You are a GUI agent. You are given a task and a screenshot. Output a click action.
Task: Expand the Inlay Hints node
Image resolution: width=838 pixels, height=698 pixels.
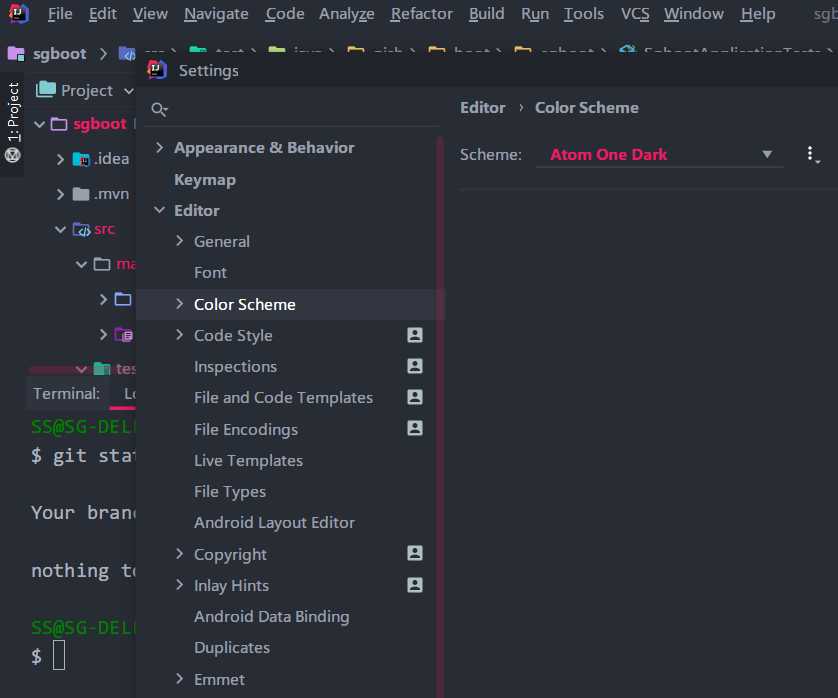point(180,585)
